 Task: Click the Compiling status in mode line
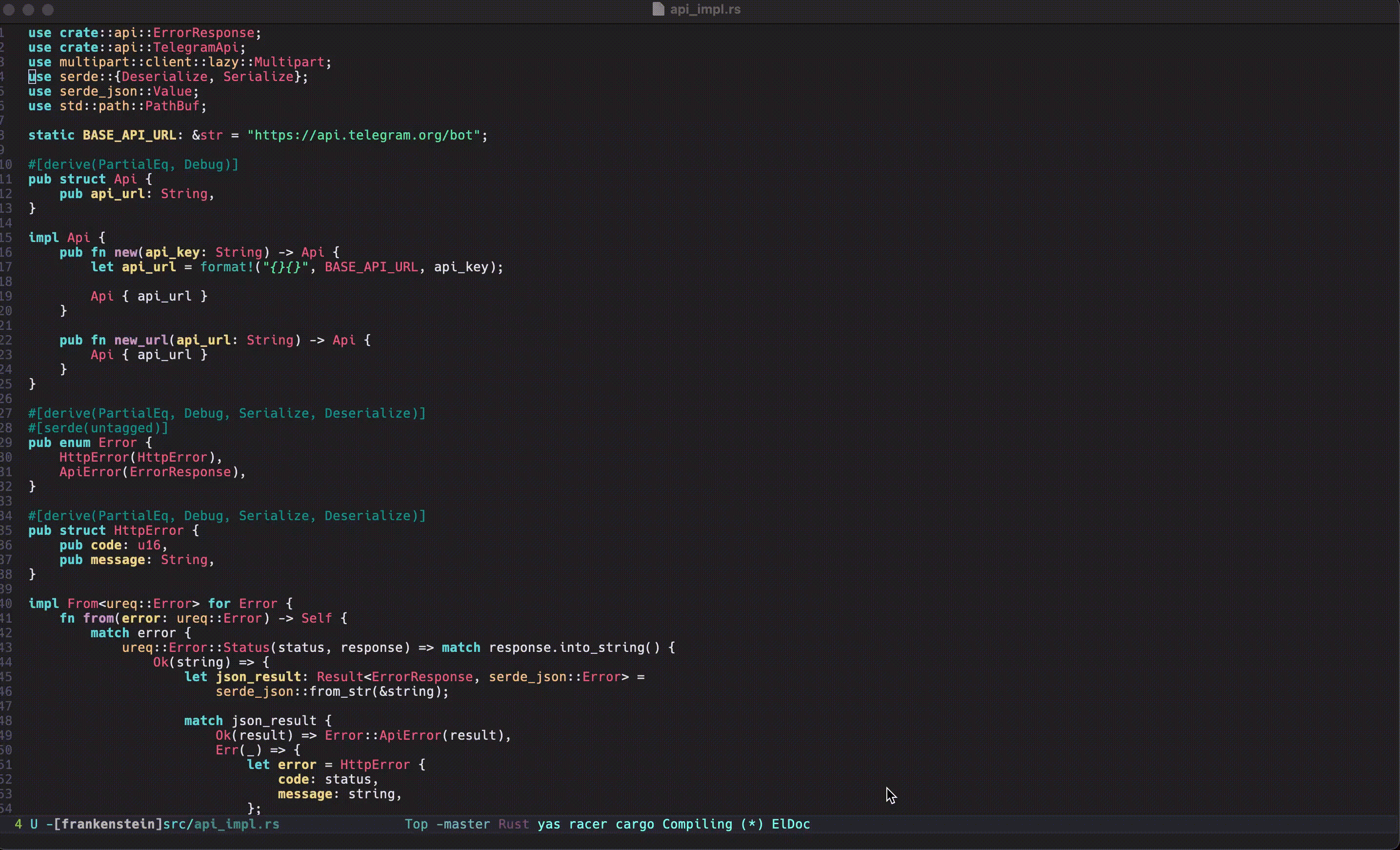point(697,824)
